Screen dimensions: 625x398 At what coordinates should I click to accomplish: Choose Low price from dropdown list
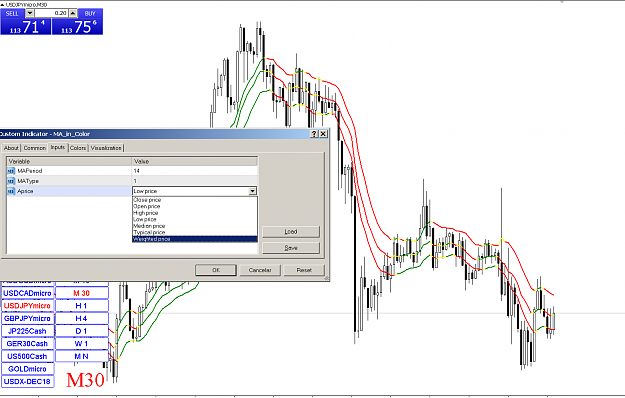[195, 220]
